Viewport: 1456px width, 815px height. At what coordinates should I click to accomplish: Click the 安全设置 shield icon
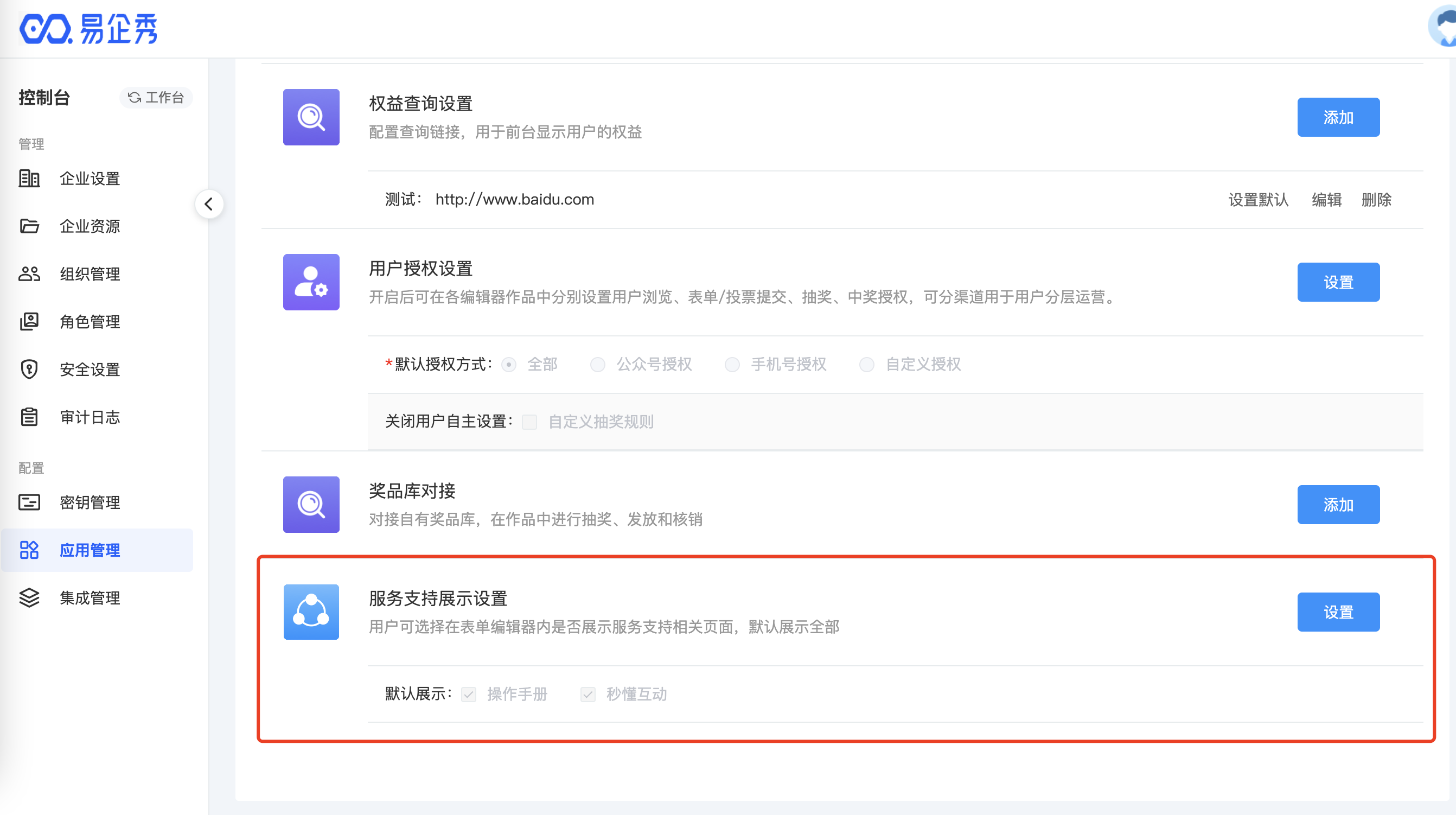29,370
